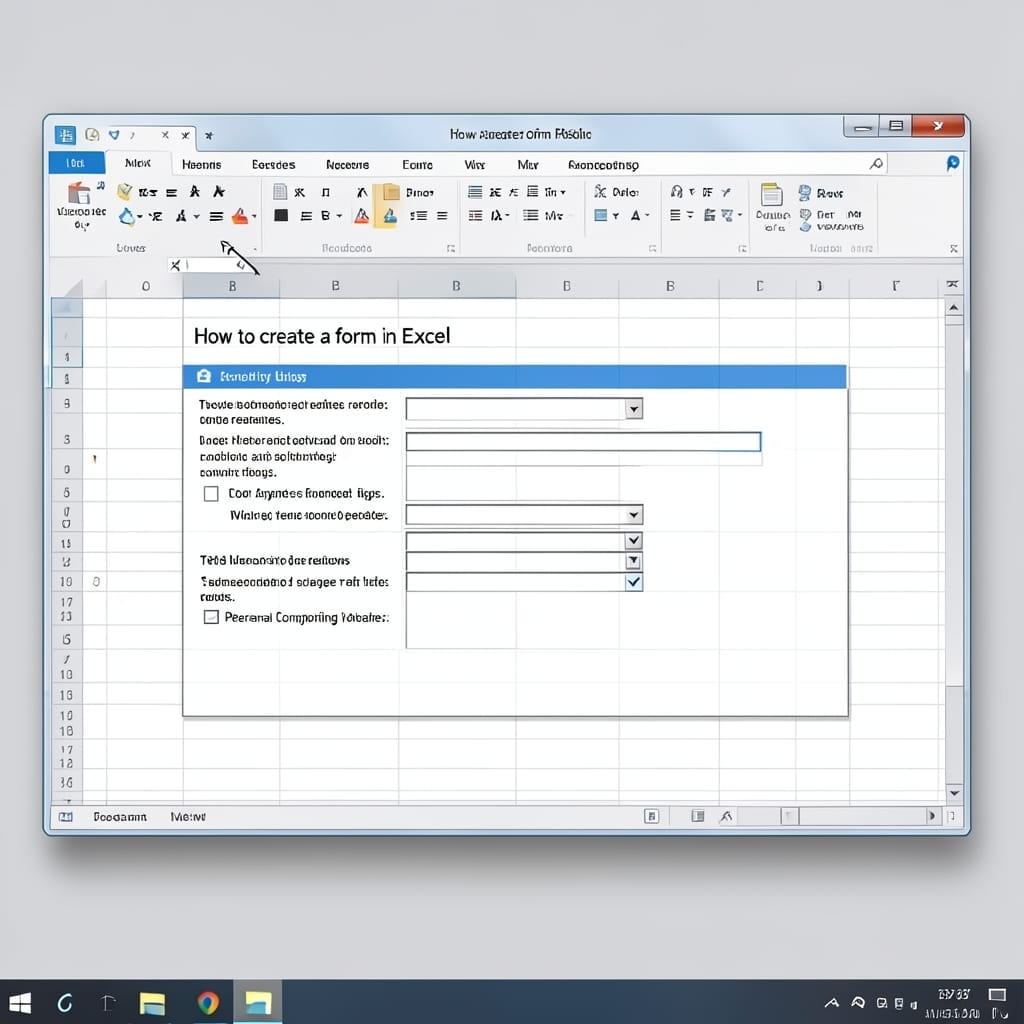1024x1024 pixels.
Task: Click the blue-outlined text field in form
Action: [583, 441]
